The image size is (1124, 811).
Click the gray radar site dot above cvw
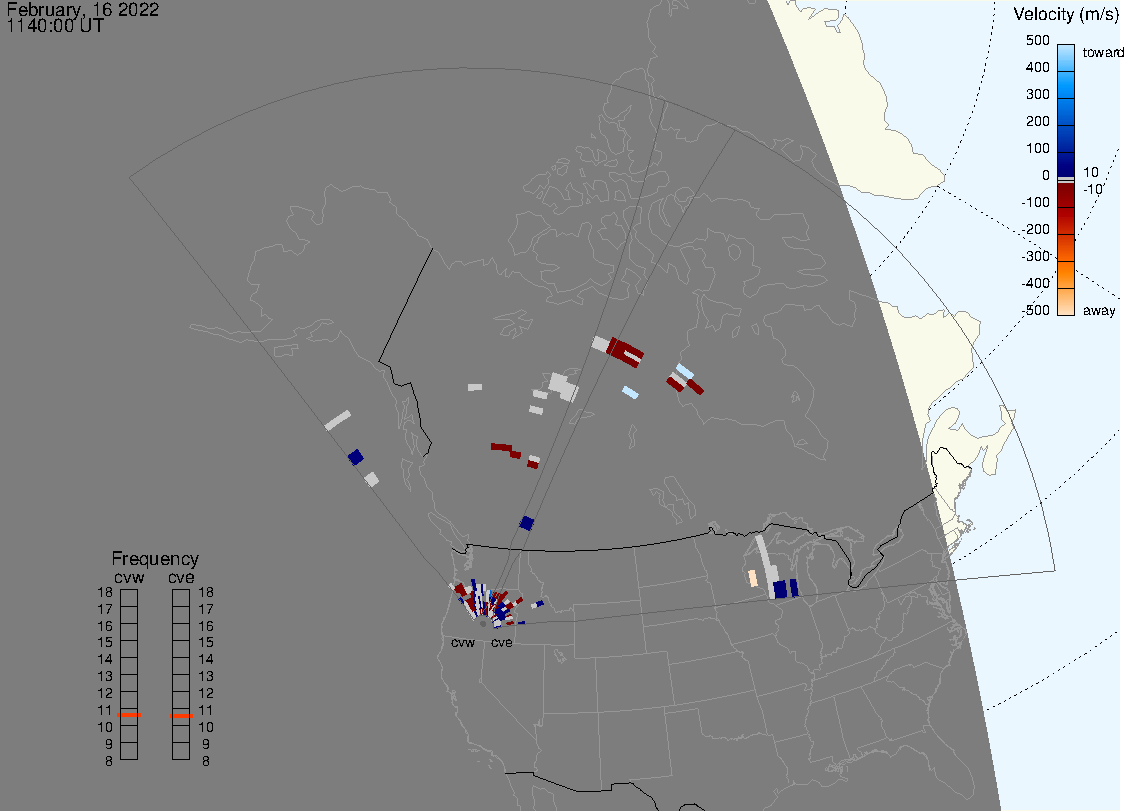click(483, 624)
